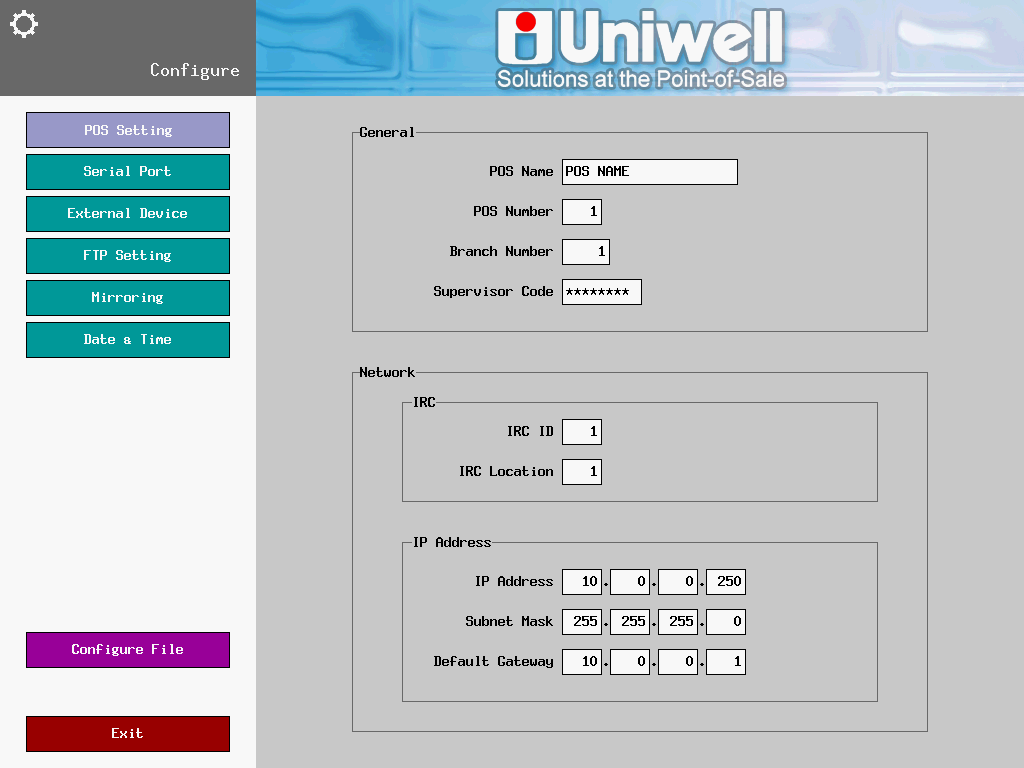This screenshot has width=1024, height=768.
Task: Click the red Exit button
Action: [128, 734]
